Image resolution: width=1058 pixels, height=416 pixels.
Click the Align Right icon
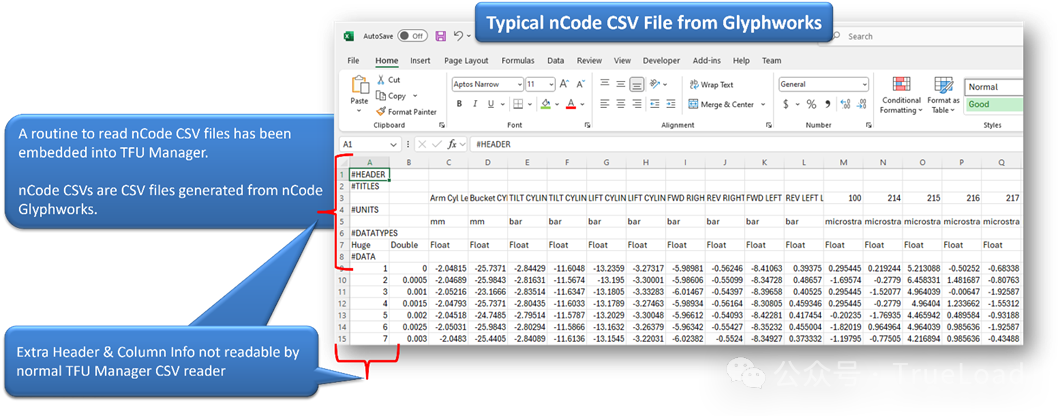tap(636, 104)
